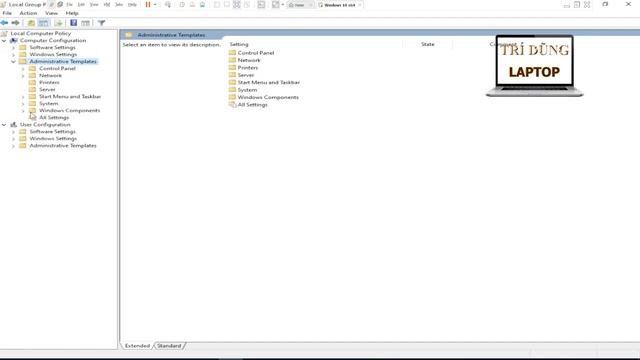Expand Windows Settings under Computer Configuration
640x360 pixels.
click(x=13, y=54)
